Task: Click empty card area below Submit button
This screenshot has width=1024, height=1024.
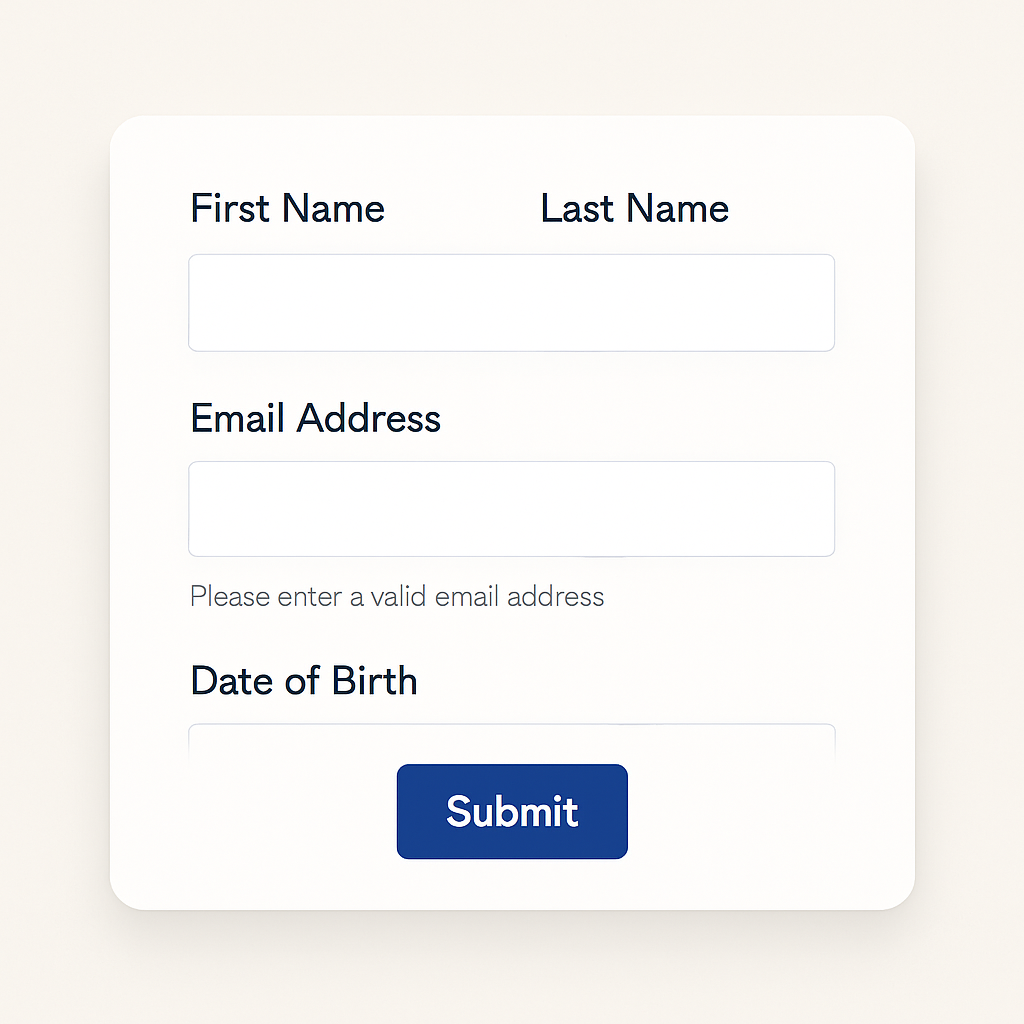Action: point(511,885)
